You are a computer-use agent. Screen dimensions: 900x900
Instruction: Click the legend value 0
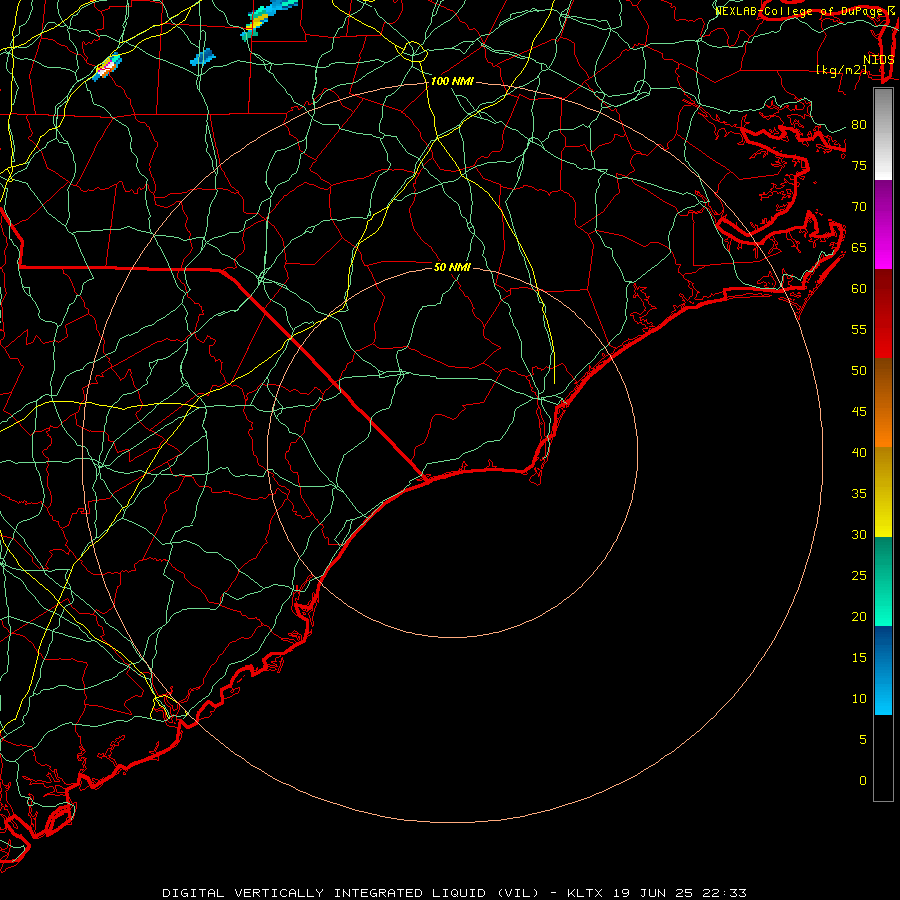click(x=862, y=781)
